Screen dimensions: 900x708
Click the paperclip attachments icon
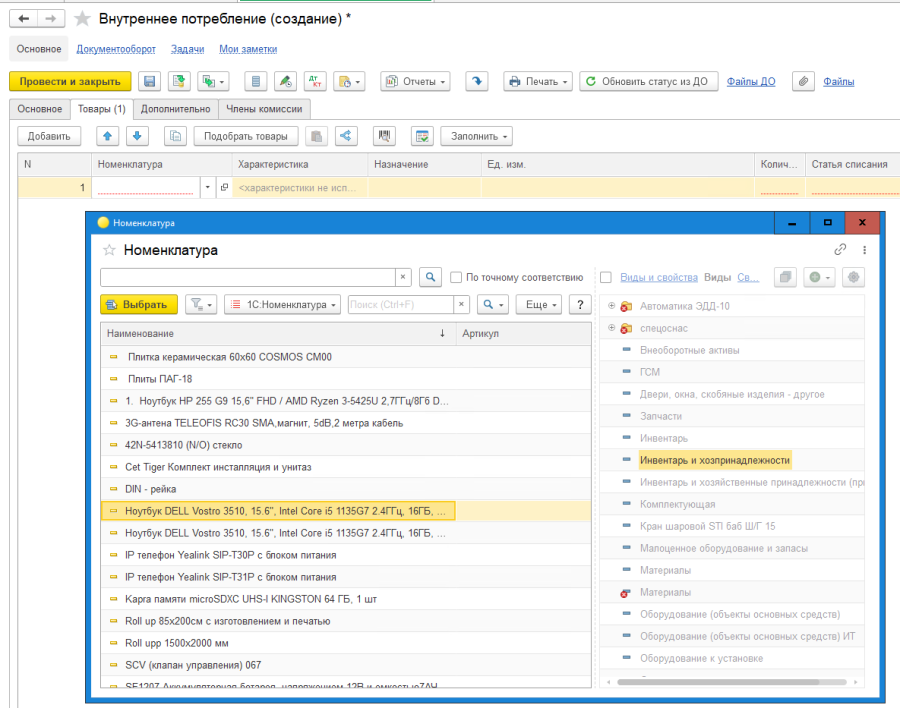coord(802,82)
